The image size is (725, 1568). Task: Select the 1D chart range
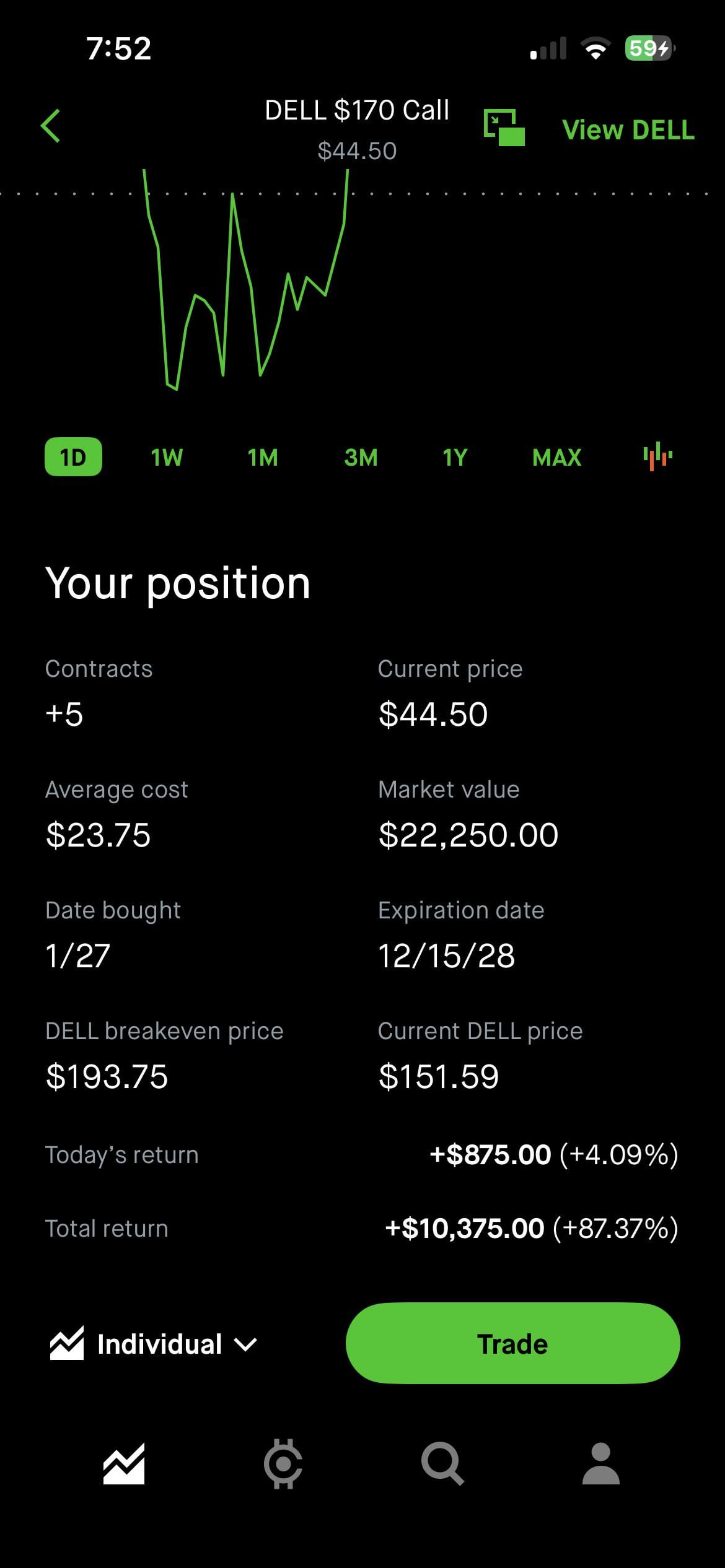pyautogui.click(x=73, y=457)
